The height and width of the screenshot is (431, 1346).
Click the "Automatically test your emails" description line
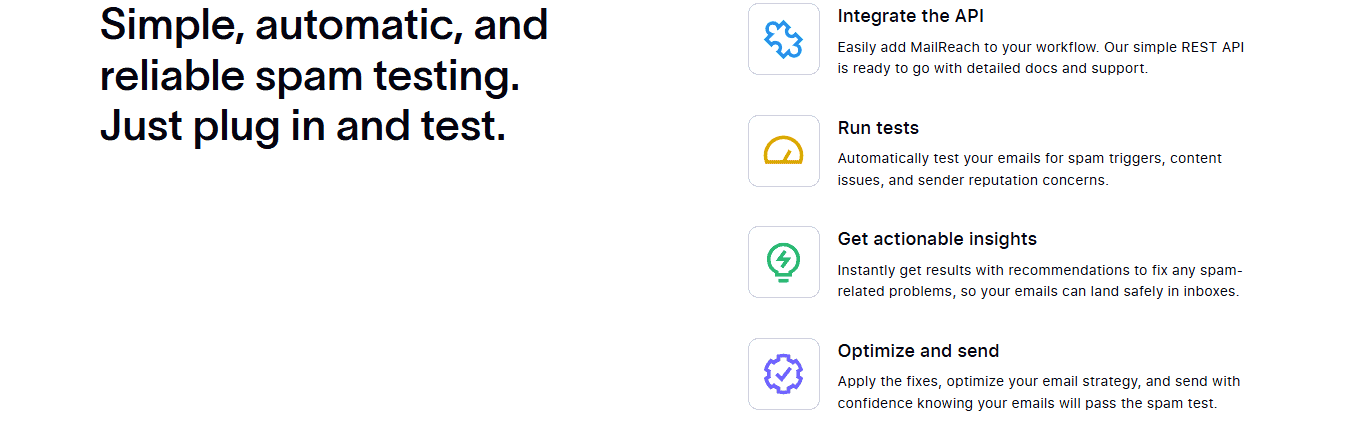(1030, 158)
